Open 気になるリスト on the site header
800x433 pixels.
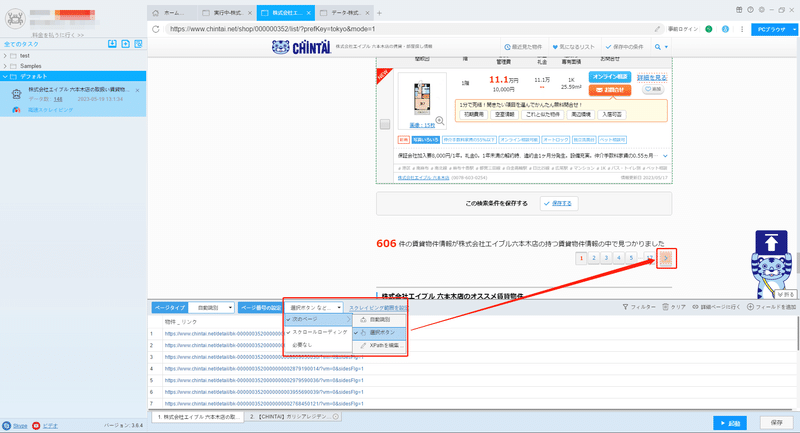pyautogui.click(x=573, y=47)
